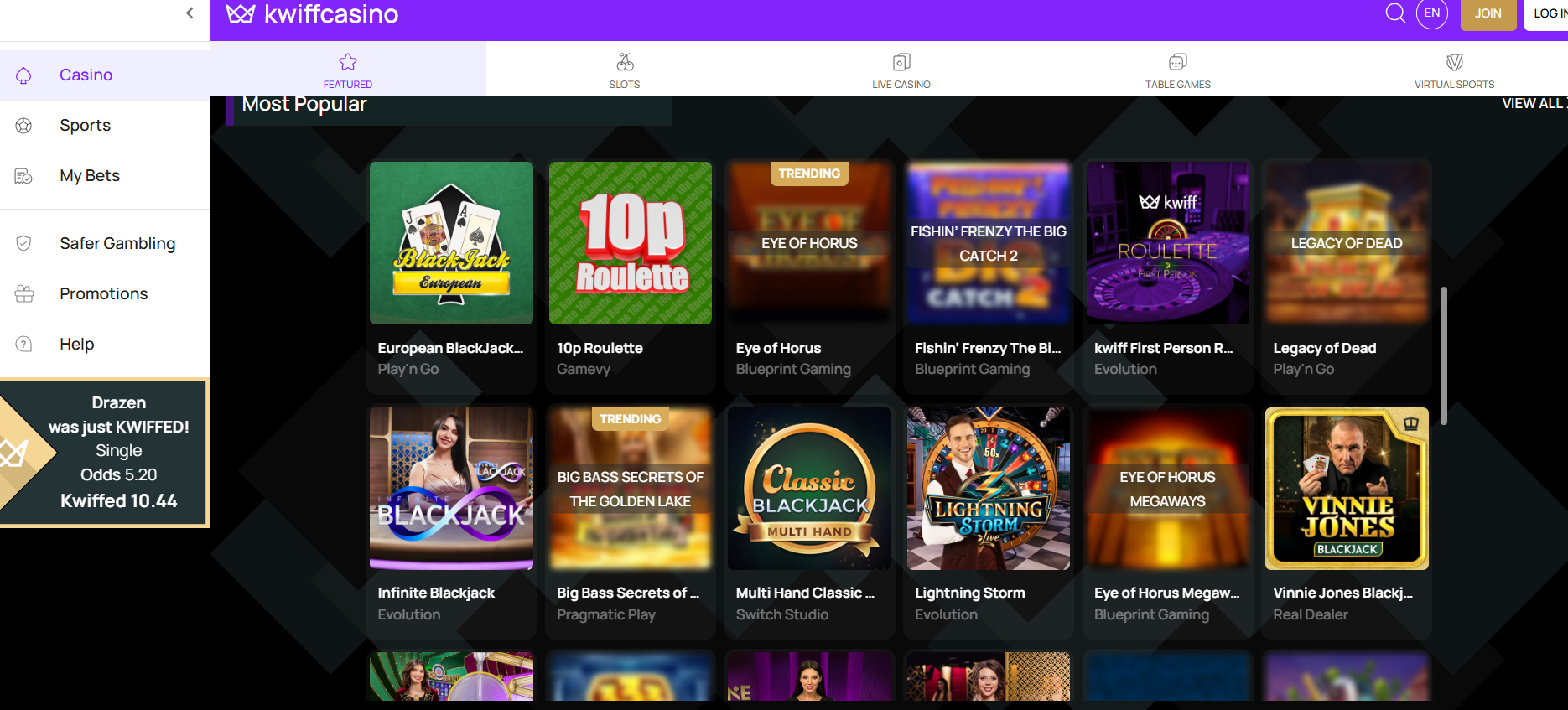Click the Most Popular section heading
This screenshot has height=710, width=1568.
[304, 105]
